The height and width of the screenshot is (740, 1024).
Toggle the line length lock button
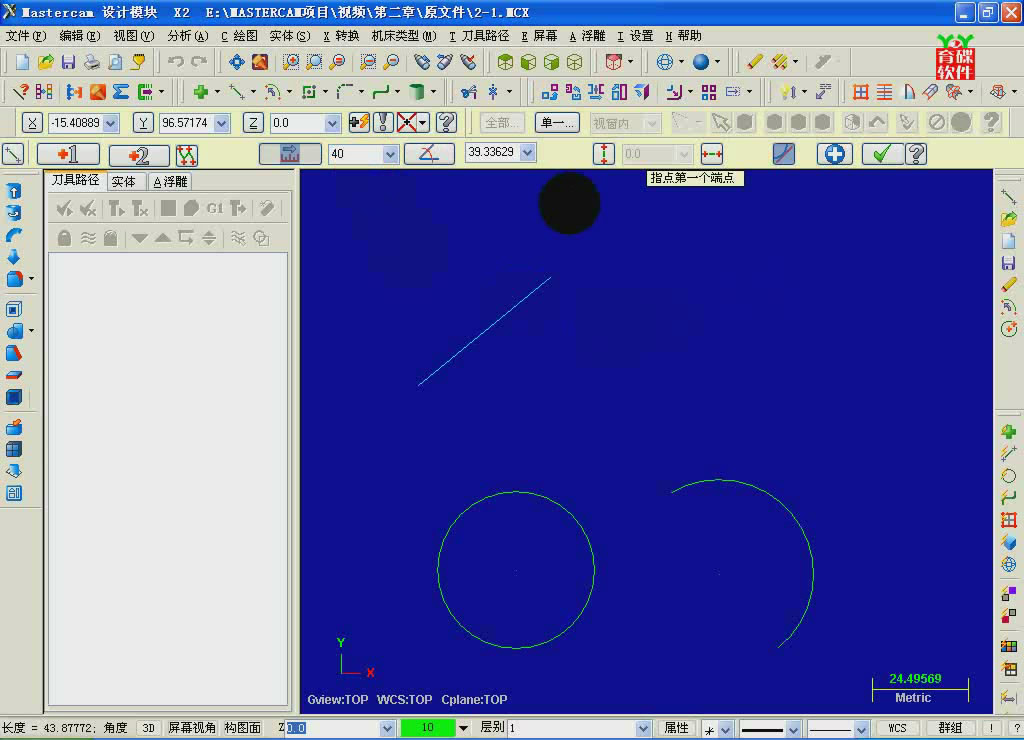coord(290,154)
